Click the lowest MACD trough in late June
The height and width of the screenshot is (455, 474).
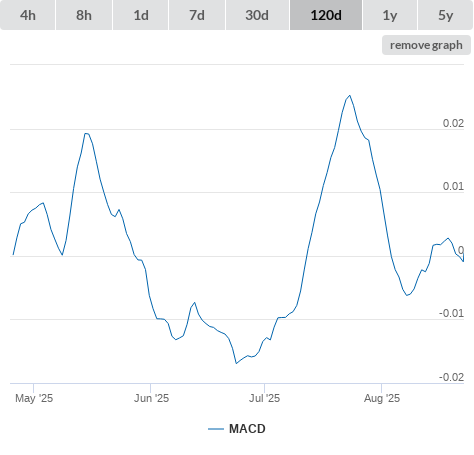point(236,363)
